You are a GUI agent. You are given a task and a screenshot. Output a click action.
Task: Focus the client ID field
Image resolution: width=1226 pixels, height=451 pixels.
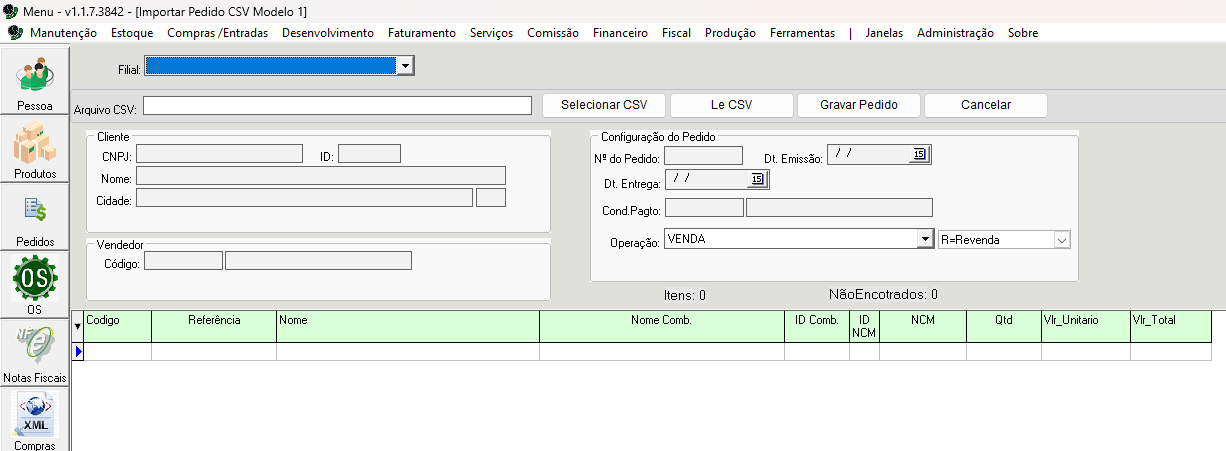click(x=369, y=154)
